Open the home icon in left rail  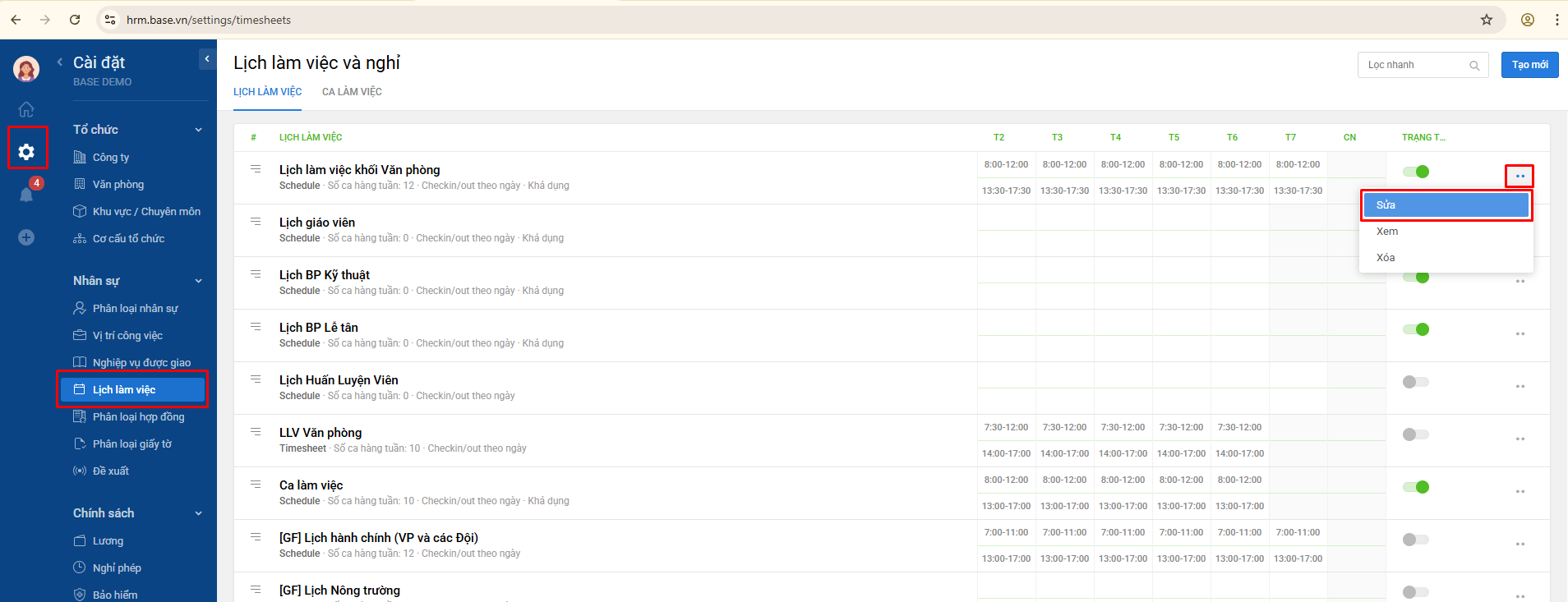pos(26,109)
